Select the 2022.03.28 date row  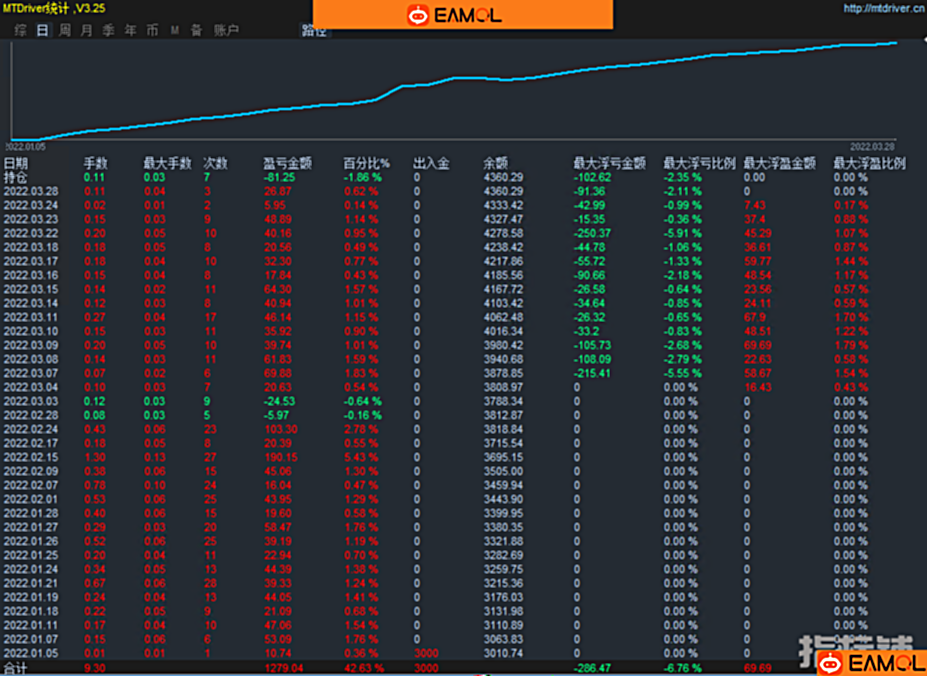pyautogui.click(x=30, y=190)
